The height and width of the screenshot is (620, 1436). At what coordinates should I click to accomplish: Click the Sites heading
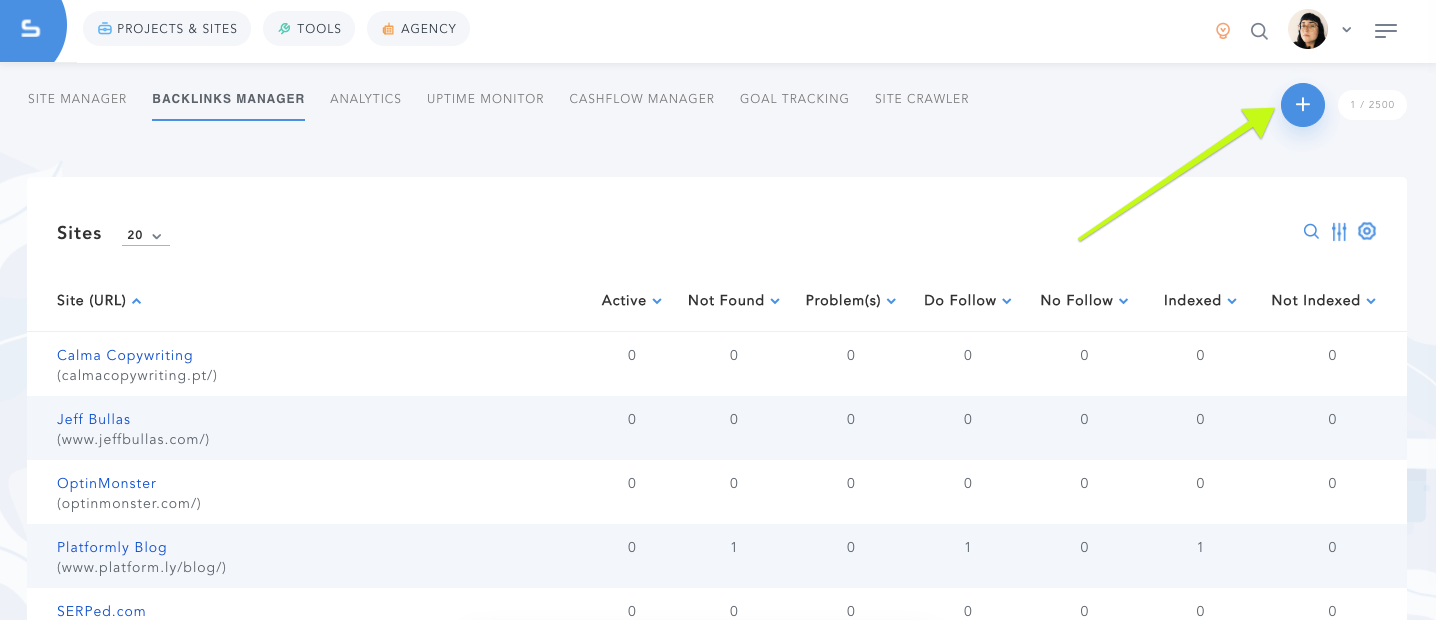[80, 233]
